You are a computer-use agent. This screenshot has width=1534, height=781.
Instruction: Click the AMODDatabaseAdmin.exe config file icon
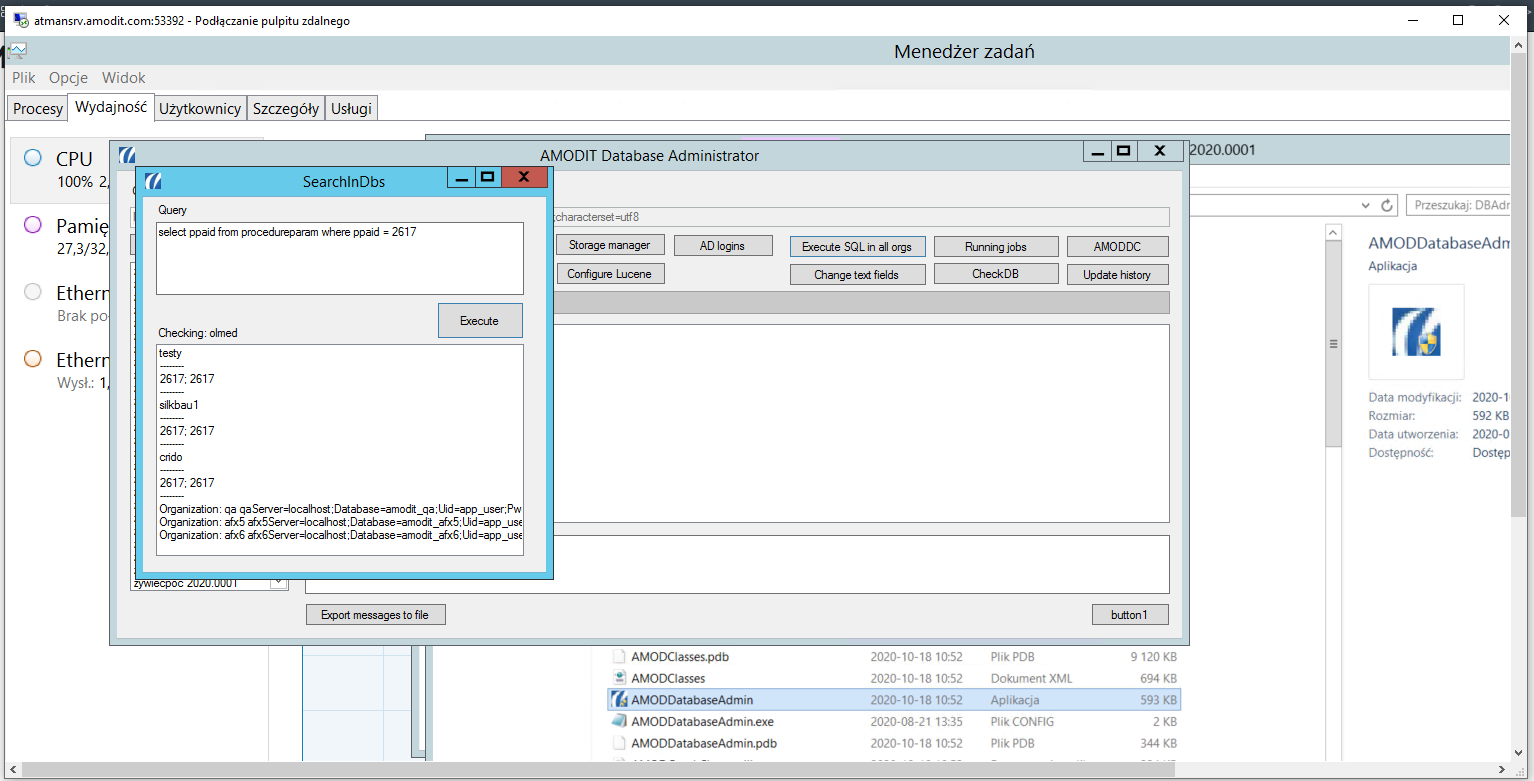click(619, 721)
